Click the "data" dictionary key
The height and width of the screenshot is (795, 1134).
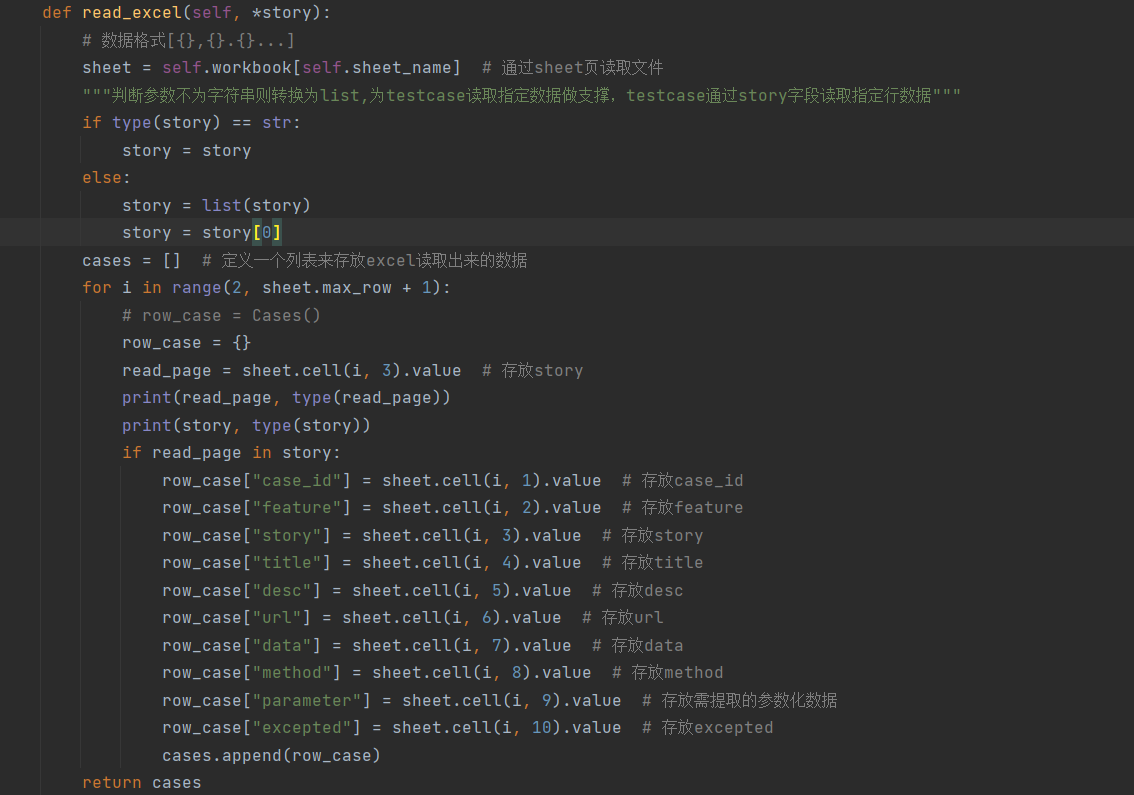click(x=281, y=645)
